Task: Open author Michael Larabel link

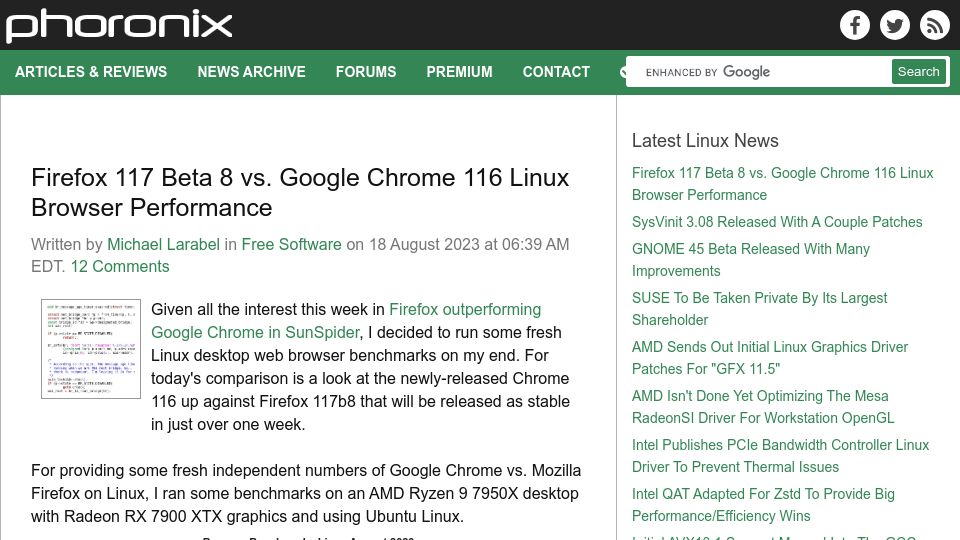Action: [x=163, y=244]
